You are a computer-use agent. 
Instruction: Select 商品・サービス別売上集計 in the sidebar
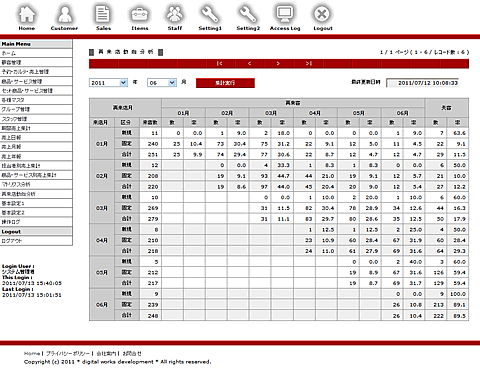coord(36,175)
